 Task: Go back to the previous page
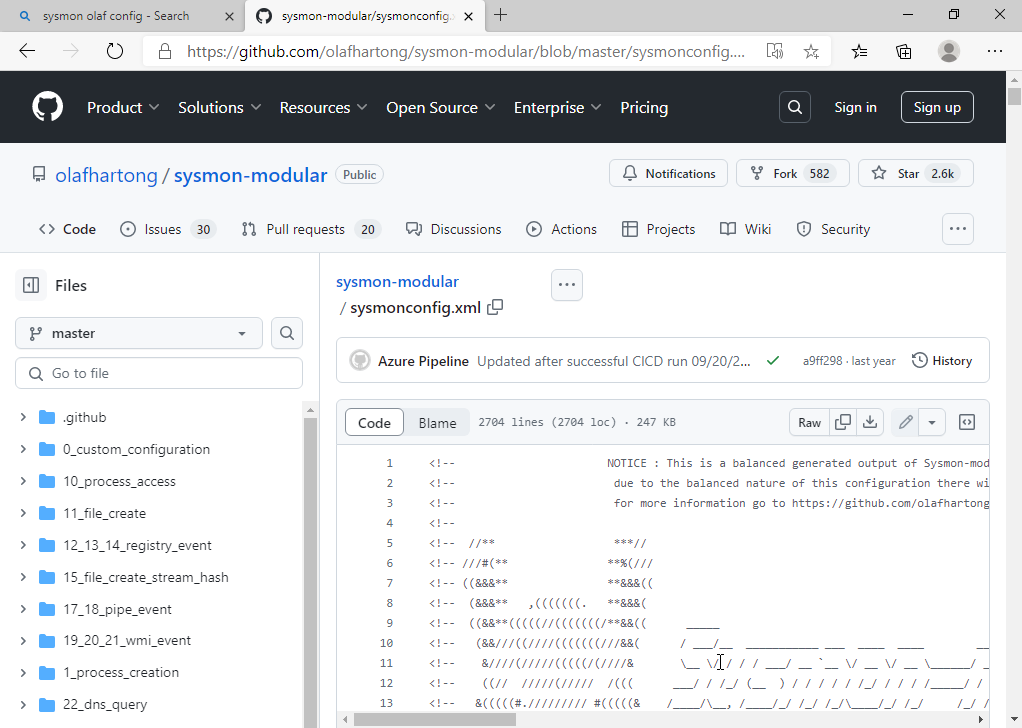tap(27, 51)
